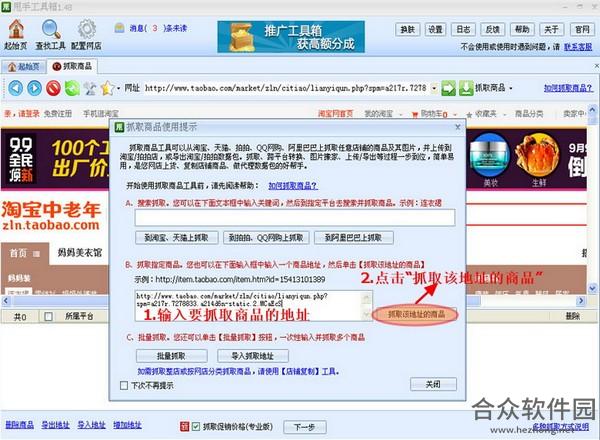Screen dimensions: 600x440
Task: Click 抓取该地址的商品 button
Action: [416, 315]
